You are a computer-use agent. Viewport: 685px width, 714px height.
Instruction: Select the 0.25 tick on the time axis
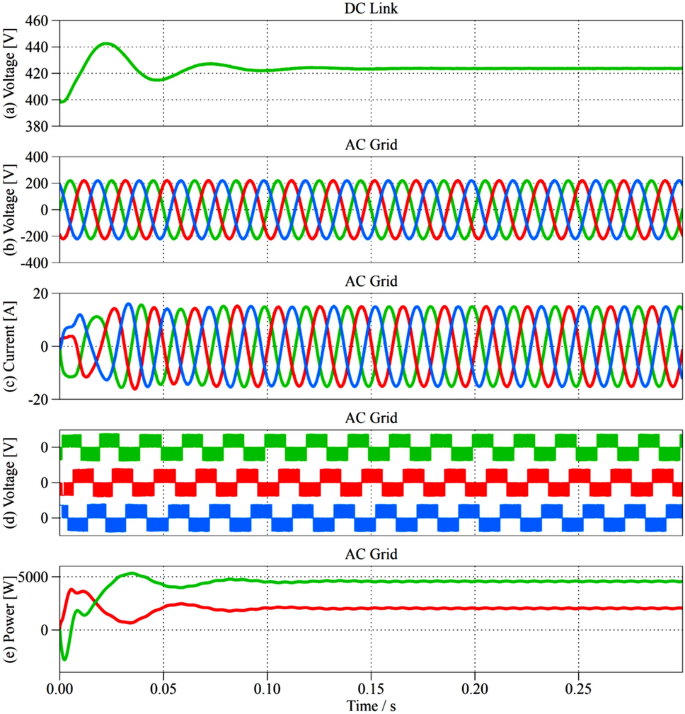(x=578, y=690)
